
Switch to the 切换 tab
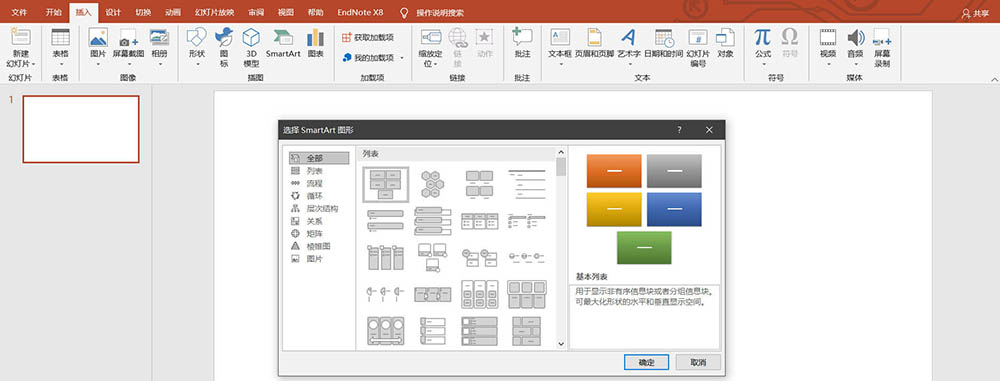click(x=143, y=13)
